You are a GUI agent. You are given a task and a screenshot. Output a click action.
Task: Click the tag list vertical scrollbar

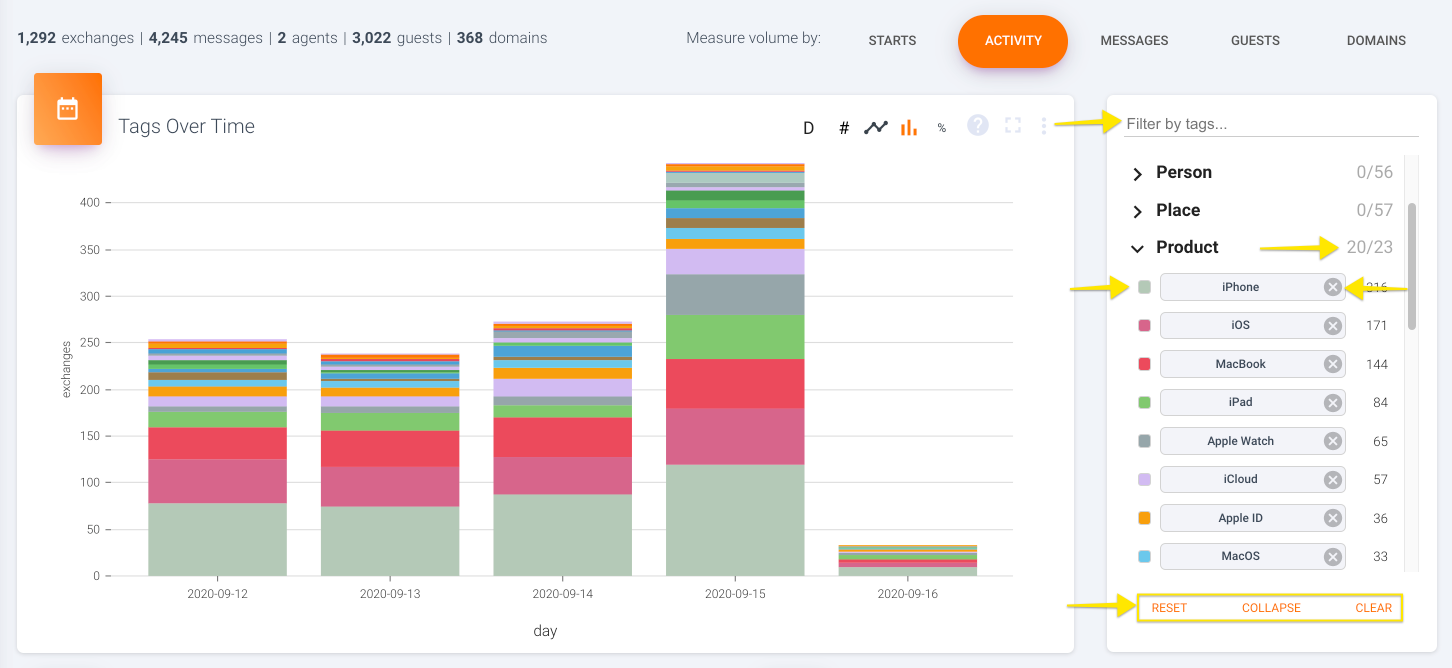click(x=1412, y=267)
